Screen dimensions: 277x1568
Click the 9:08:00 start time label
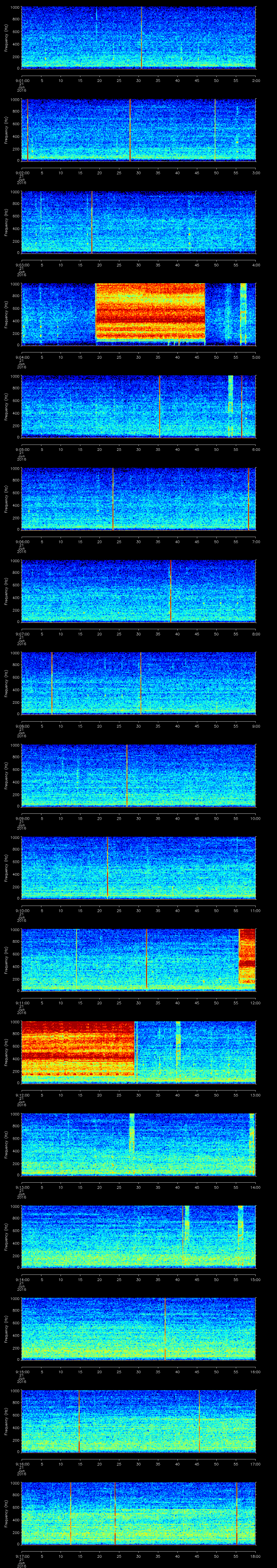tap(22, 726)
